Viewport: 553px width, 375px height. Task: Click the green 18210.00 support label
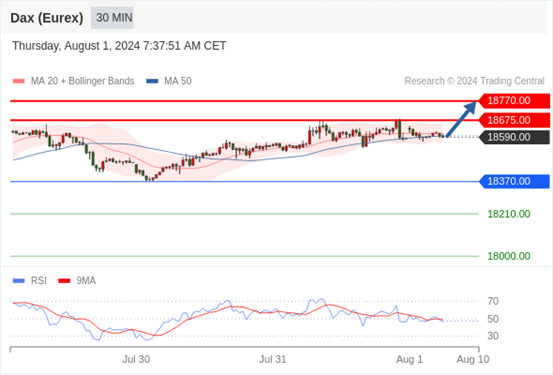tap(509, 214)
